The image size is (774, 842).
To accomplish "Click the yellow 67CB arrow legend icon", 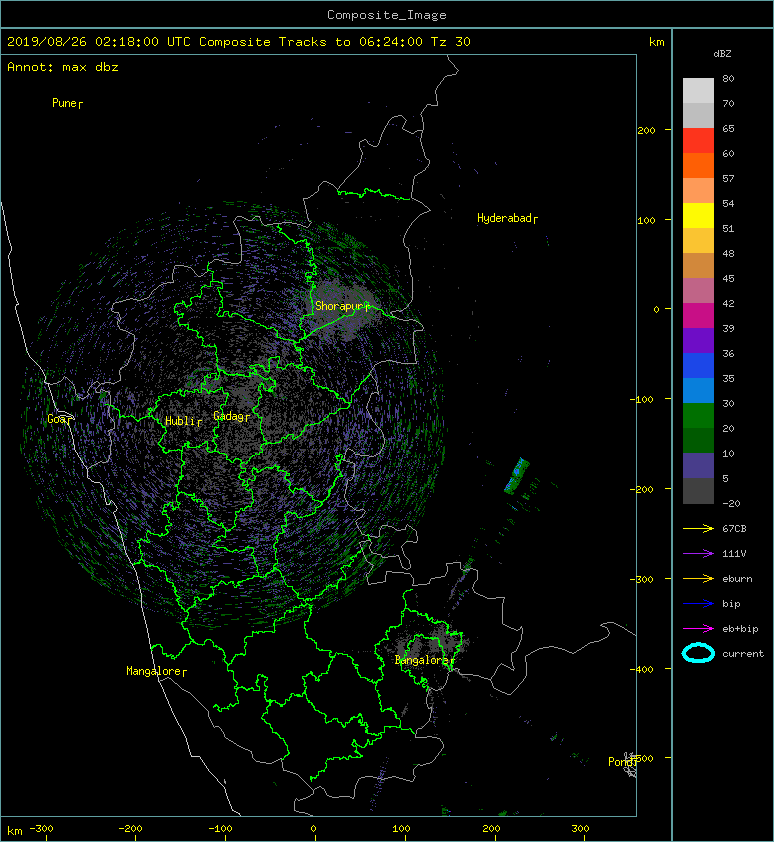I will 698,528.
